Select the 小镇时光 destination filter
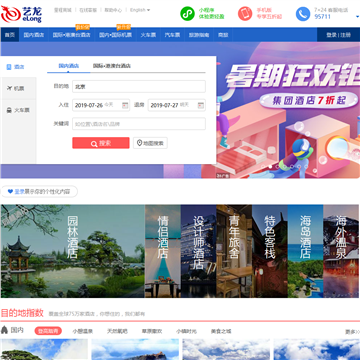 pyautogui.click(x=186, y=331)
